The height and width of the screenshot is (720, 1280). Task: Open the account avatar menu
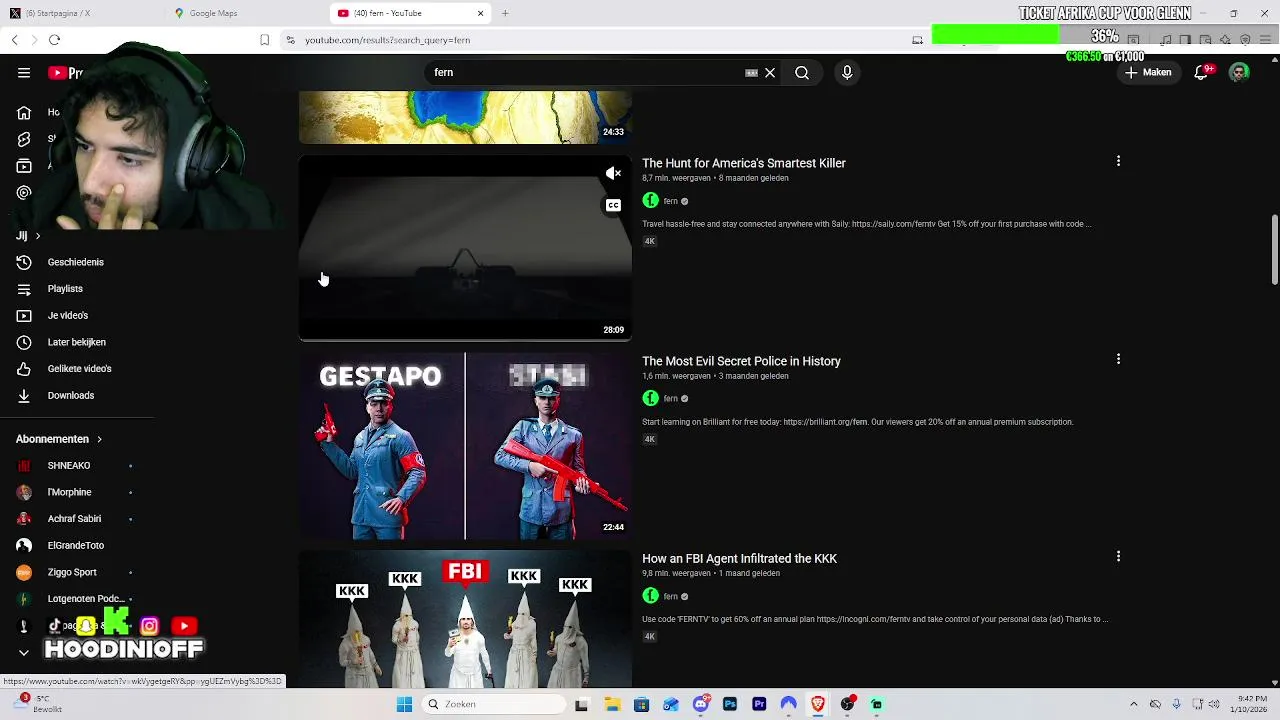coord(1239,72)
